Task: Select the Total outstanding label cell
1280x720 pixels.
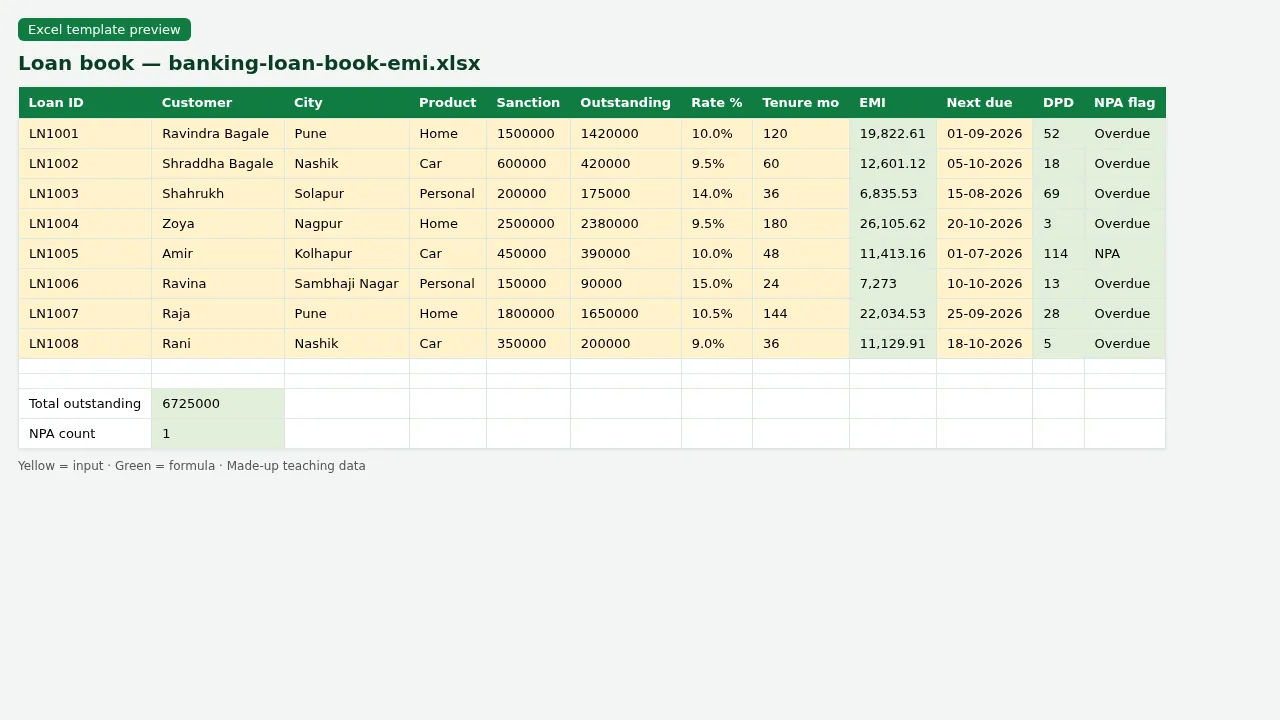Action: pyautogui.click(x=85, y=404)
